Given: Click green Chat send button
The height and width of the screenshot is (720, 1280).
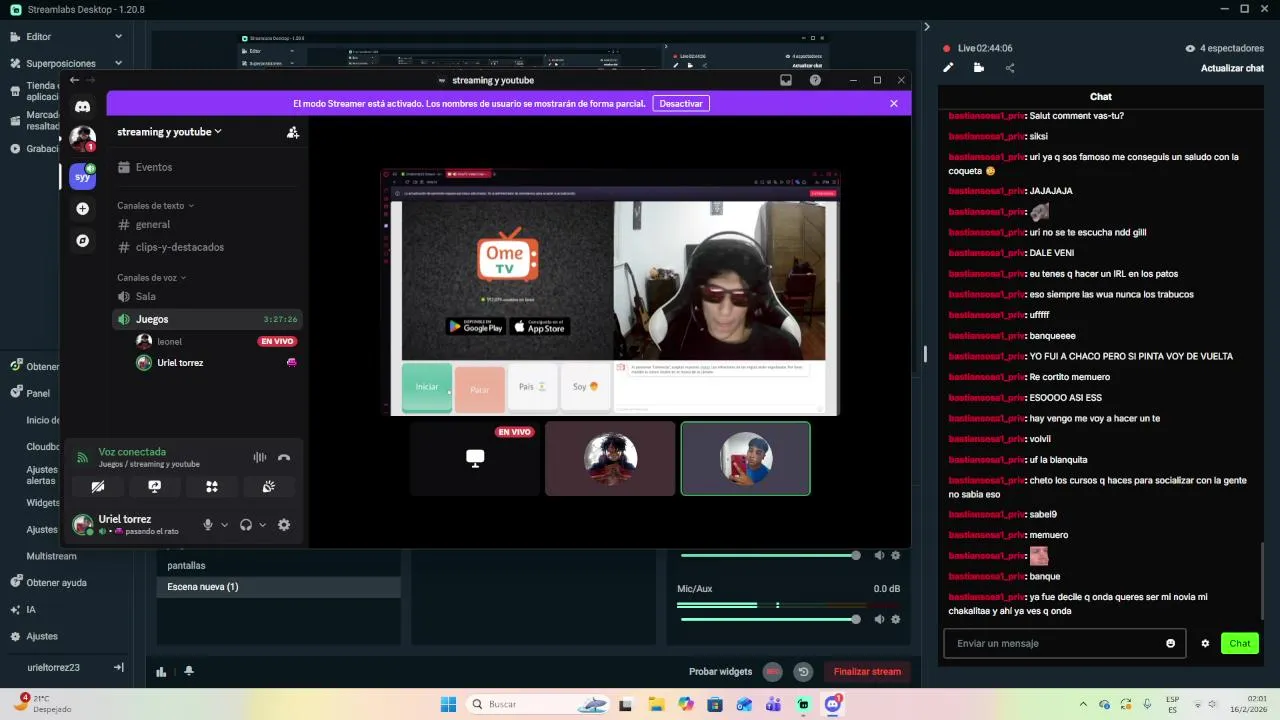Looking at the screenshot, I should coord(1240,644).
